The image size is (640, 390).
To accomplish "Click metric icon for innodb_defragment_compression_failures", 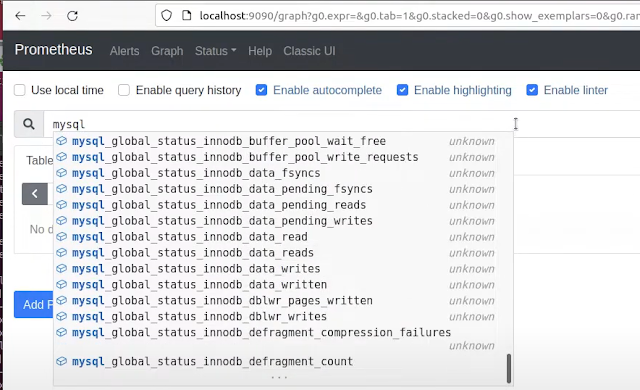I will (x=62, y=332).
